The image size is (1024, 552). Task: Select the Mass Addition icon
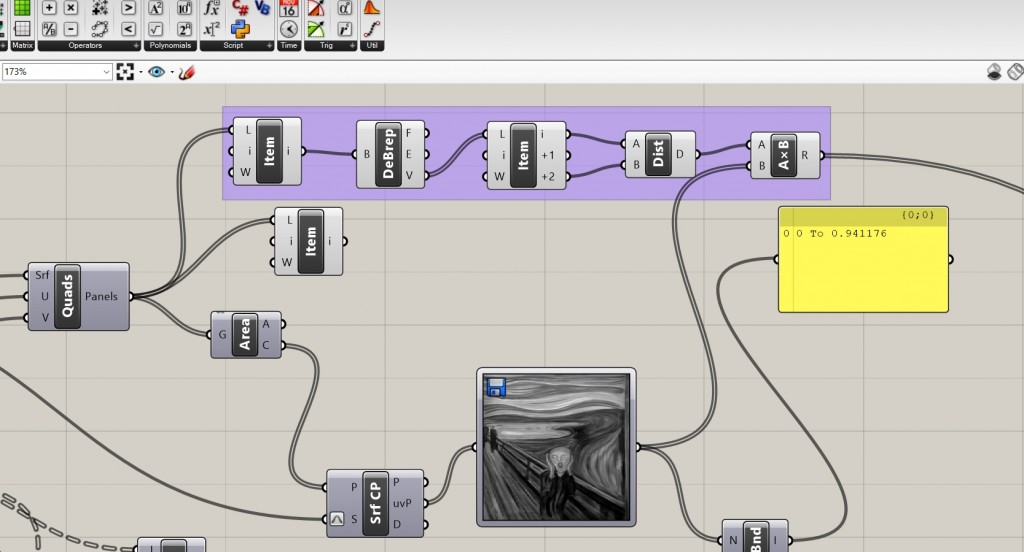point(100,7)
